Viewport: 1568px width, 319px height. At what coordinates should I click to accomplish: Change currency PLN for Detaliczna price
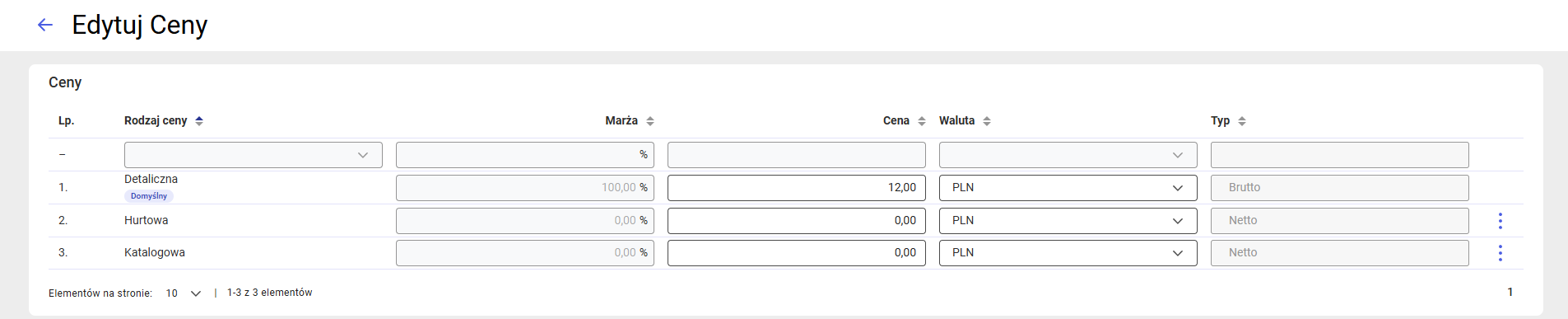point(1068,188)
